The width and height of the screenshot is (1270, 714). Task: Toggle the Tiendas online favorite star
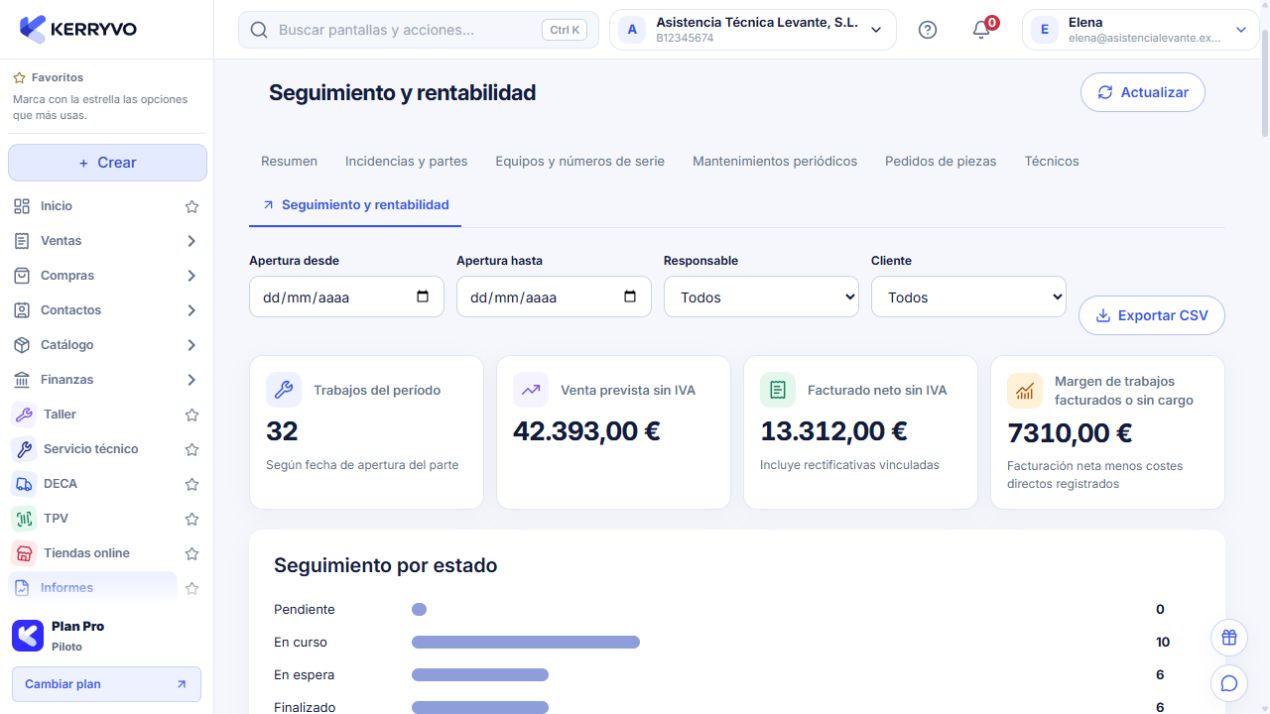[192, 554]
